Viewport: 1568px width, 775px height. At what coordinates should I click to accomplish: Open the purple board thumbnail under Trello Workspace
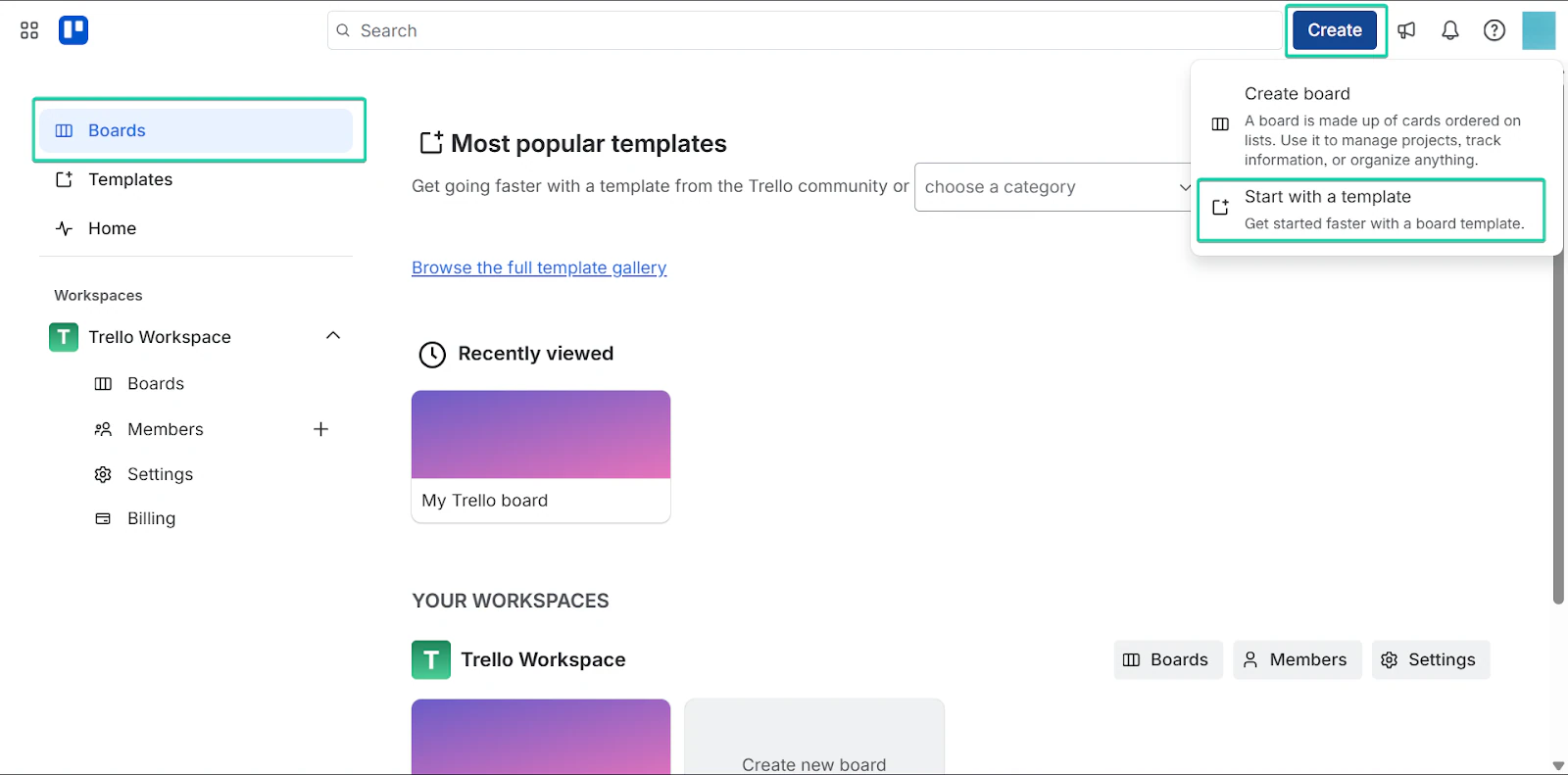click(x=541, y=737)
